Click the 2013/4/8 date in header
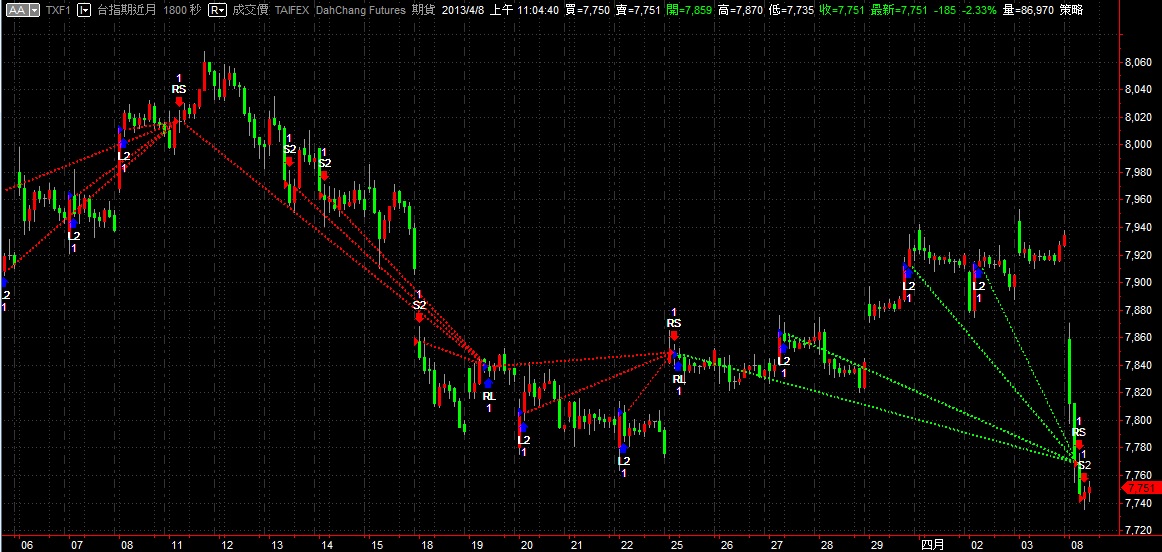This screenshot has width=1162, height=552. point(461,10)
